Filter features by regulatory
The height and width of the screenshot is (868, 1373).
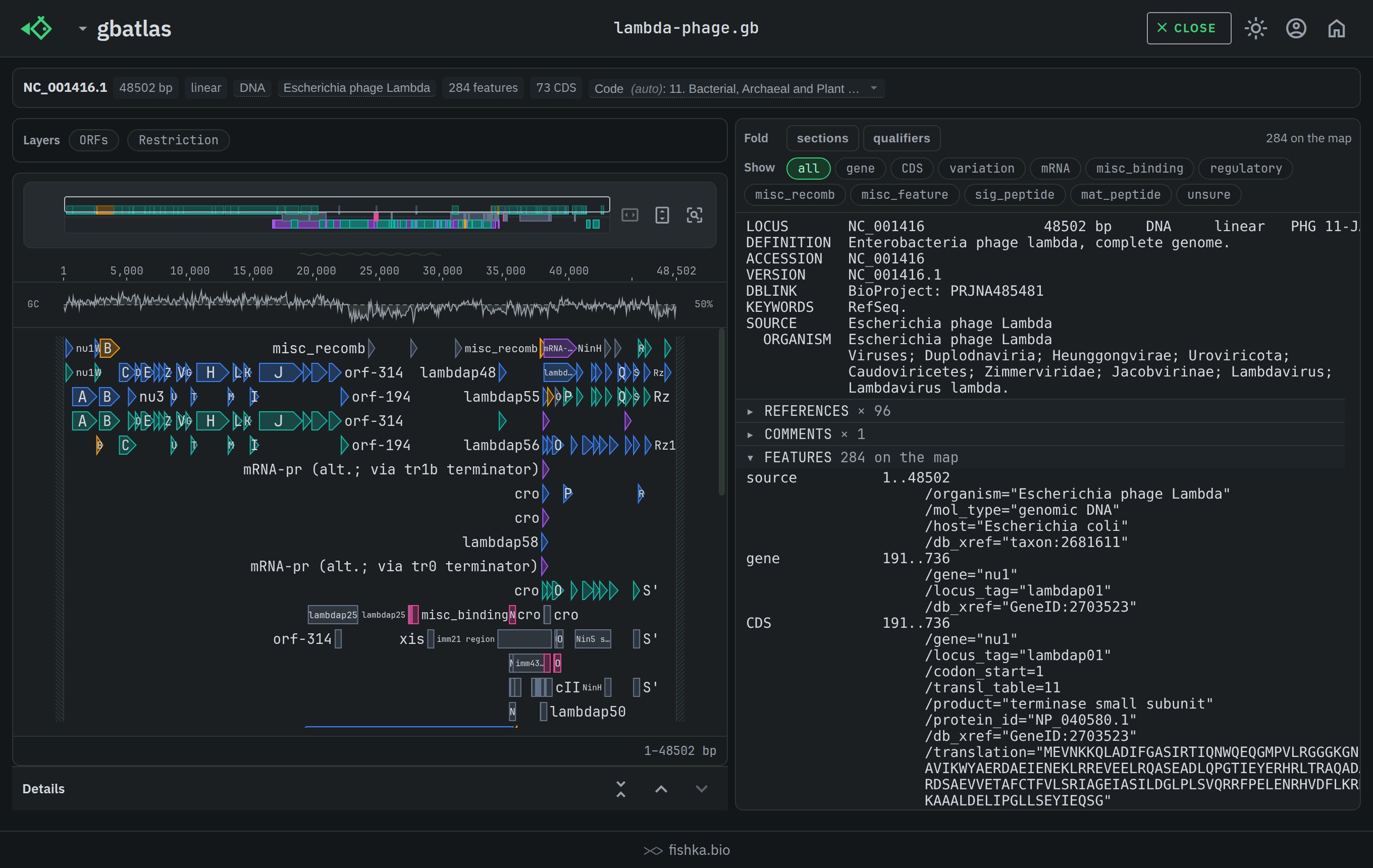[1245, 168]
